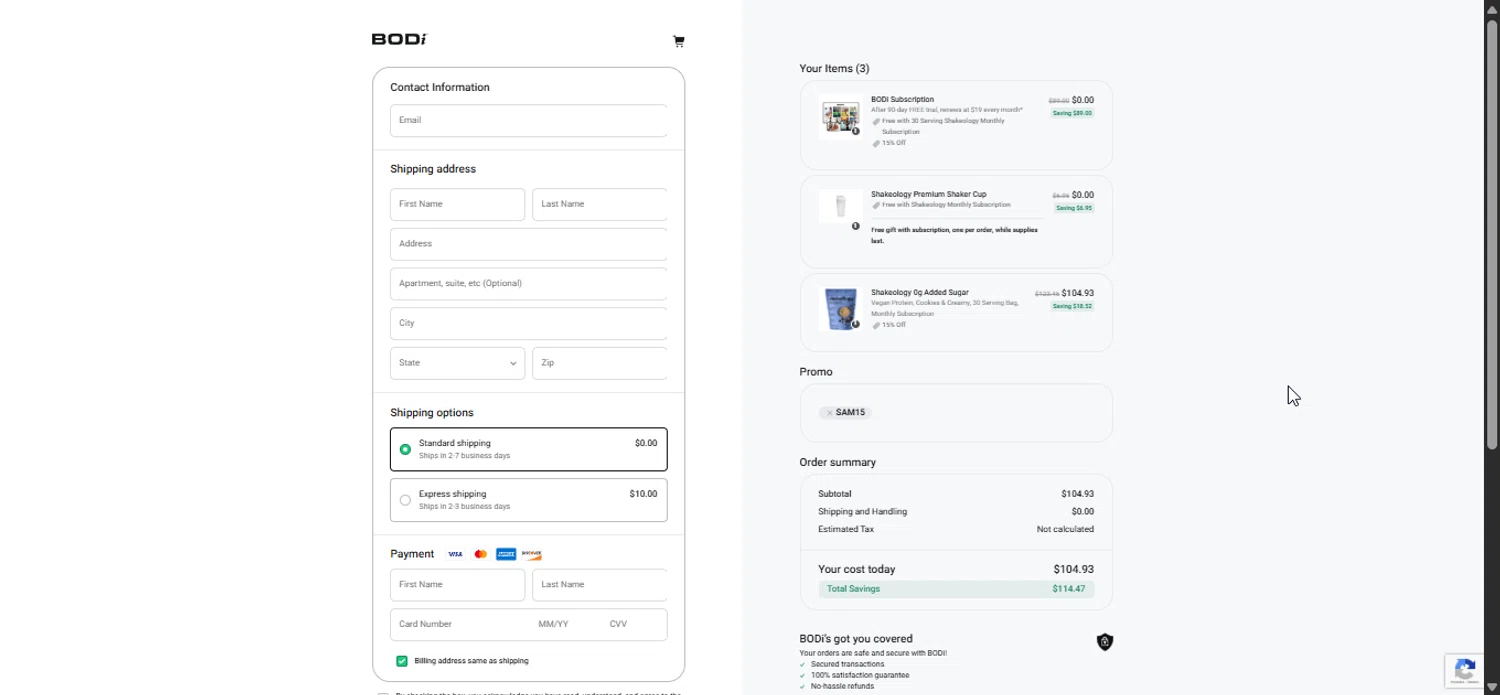Focus shipping Last Name field
Screen dimensions: 1500x695
600,204
